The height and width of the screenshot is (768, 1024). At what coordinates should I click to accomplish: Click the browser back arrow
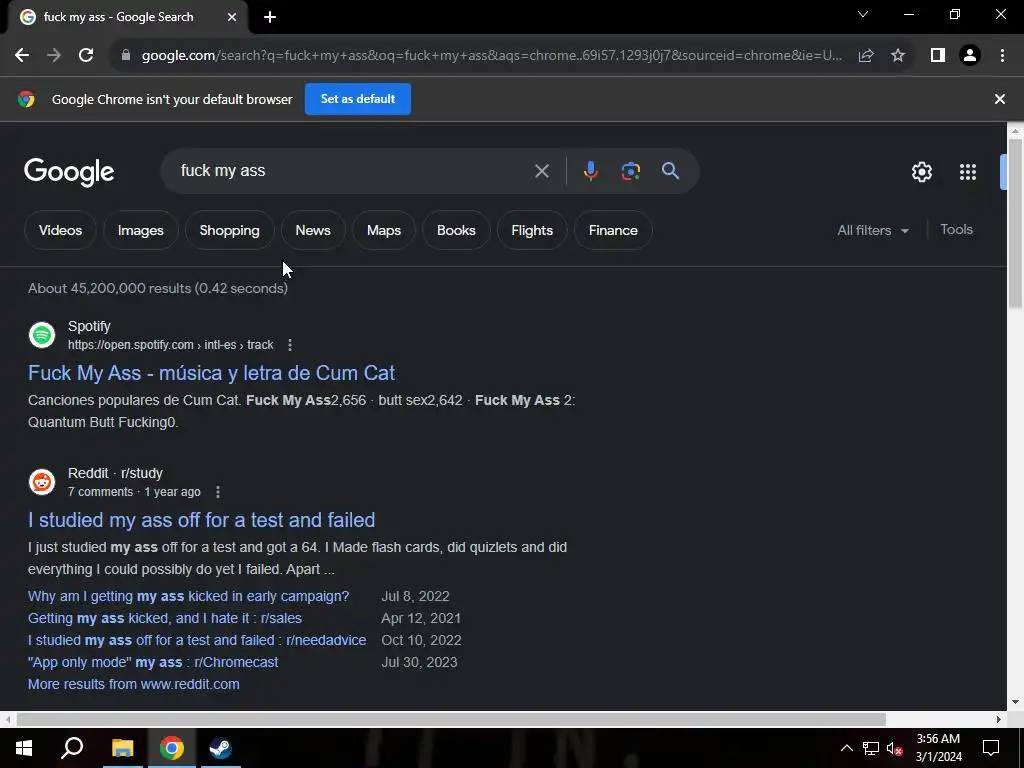22,56
